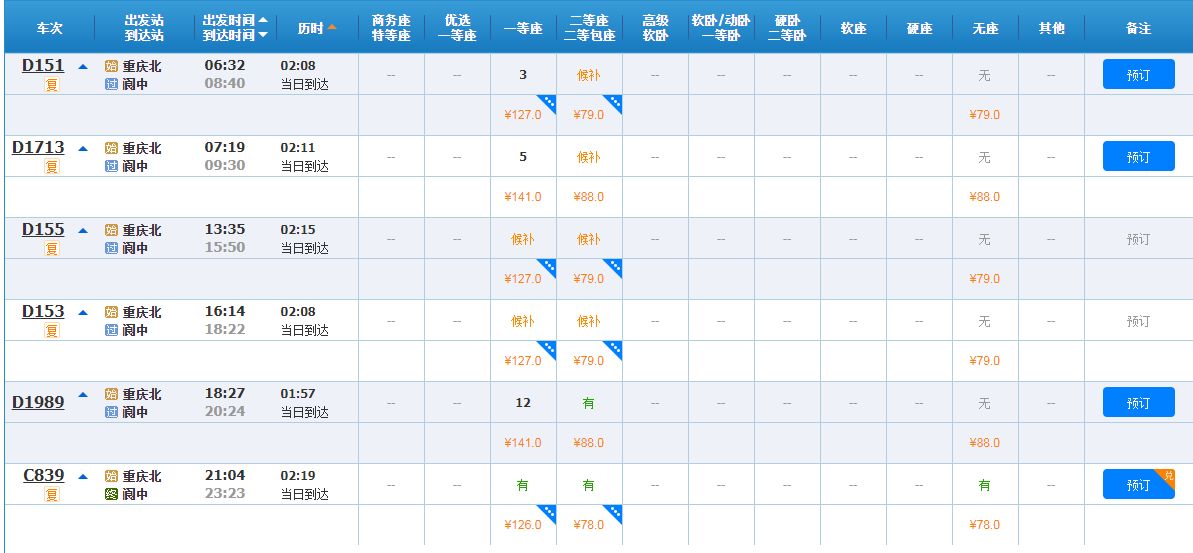This screenshot has height=553, width=1193.
Task: Click blue discount tag on D155's ¥79.0 second-class price
Action: pos(613,267)
